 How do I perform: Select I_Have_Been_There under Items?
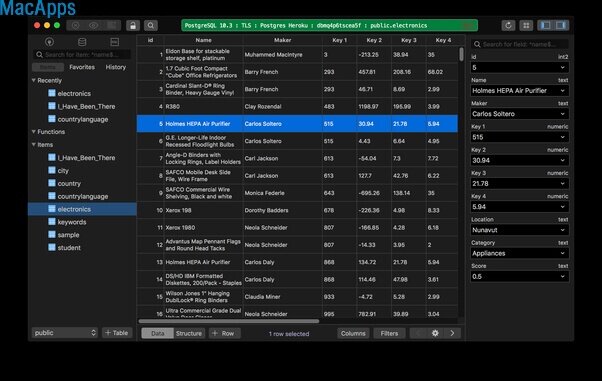coord(86,157)
